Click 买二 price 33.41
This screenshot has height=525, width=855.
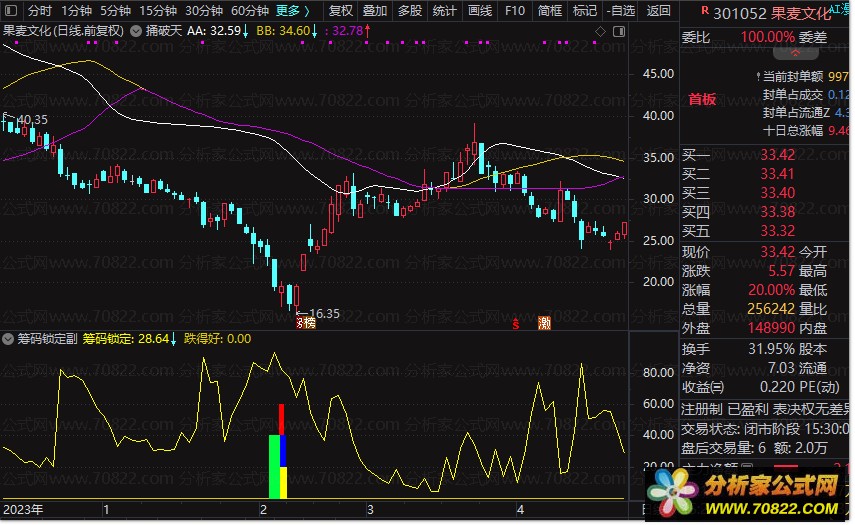(x=777, y=174)
